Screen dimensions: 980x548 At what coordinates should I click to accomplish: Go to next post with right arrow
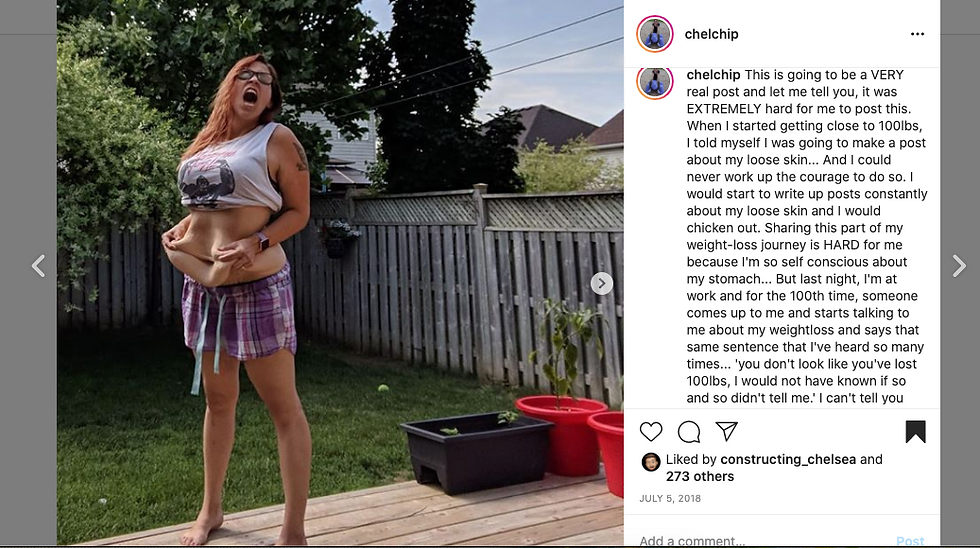959,266
